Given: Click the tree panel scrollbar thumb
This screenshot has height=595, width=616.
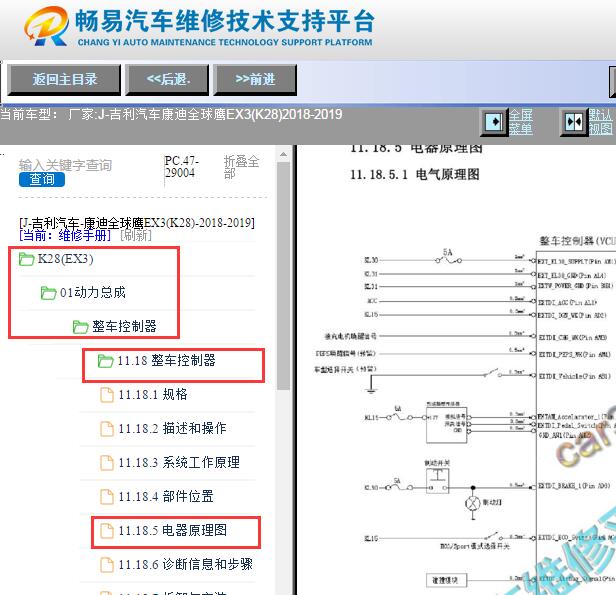Looking at the screenshot, I should click(283, 276).
